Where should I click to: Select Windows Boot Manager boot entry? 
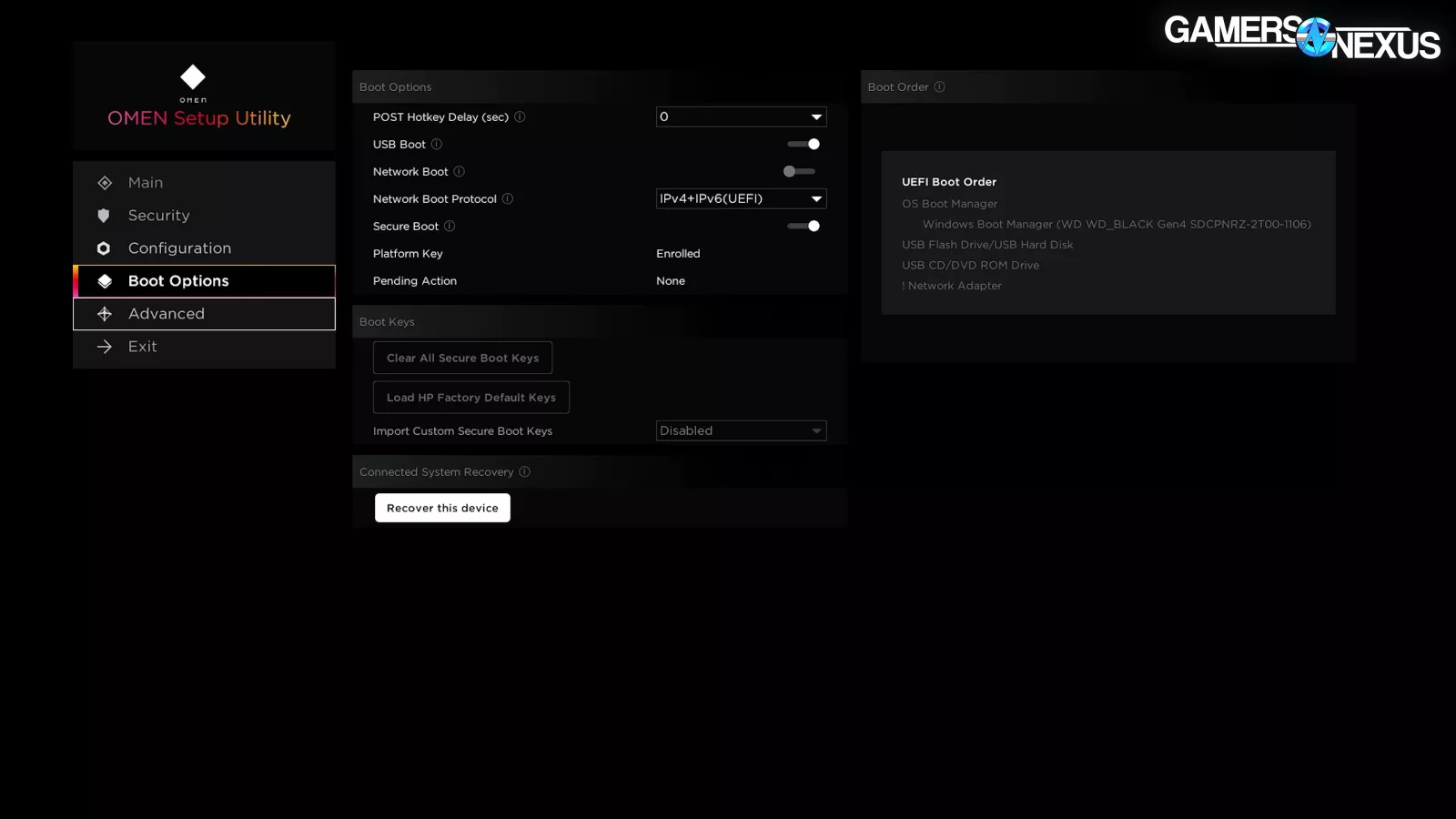tap(1117, 225)
